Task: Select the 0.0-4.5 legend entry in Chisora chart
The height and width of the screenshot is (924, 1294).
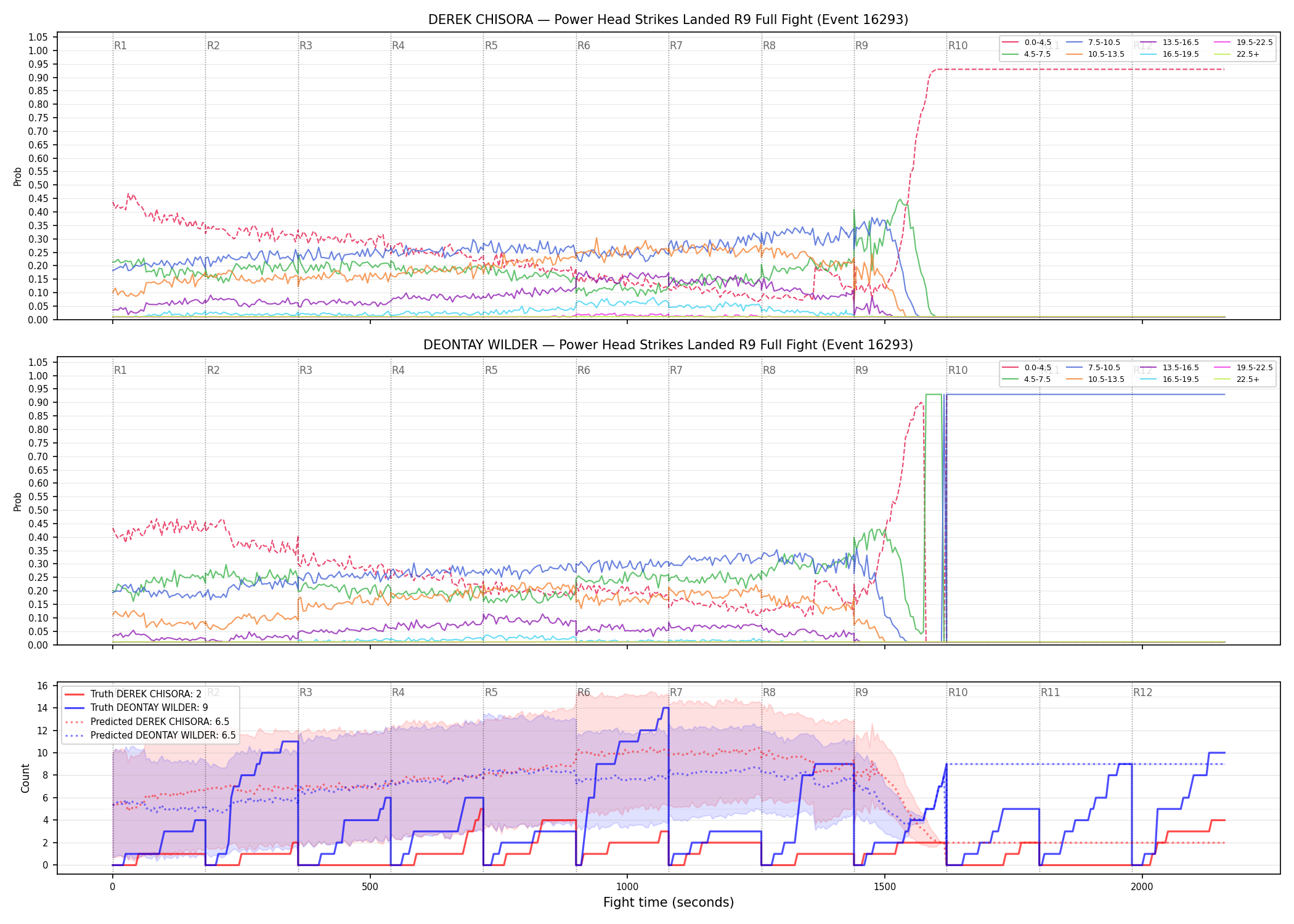Action: [1027, 43]
